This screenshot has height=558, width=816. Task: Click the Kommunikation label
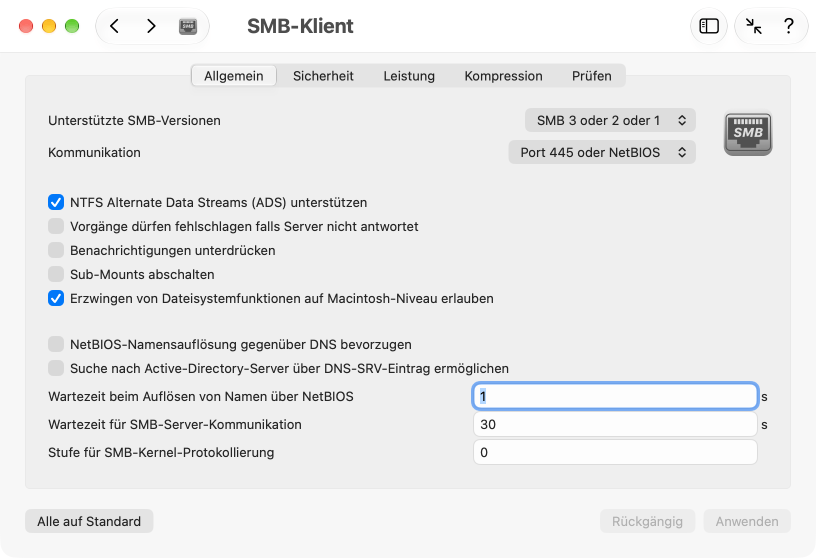pyautogui.click(x=94, y=152)
